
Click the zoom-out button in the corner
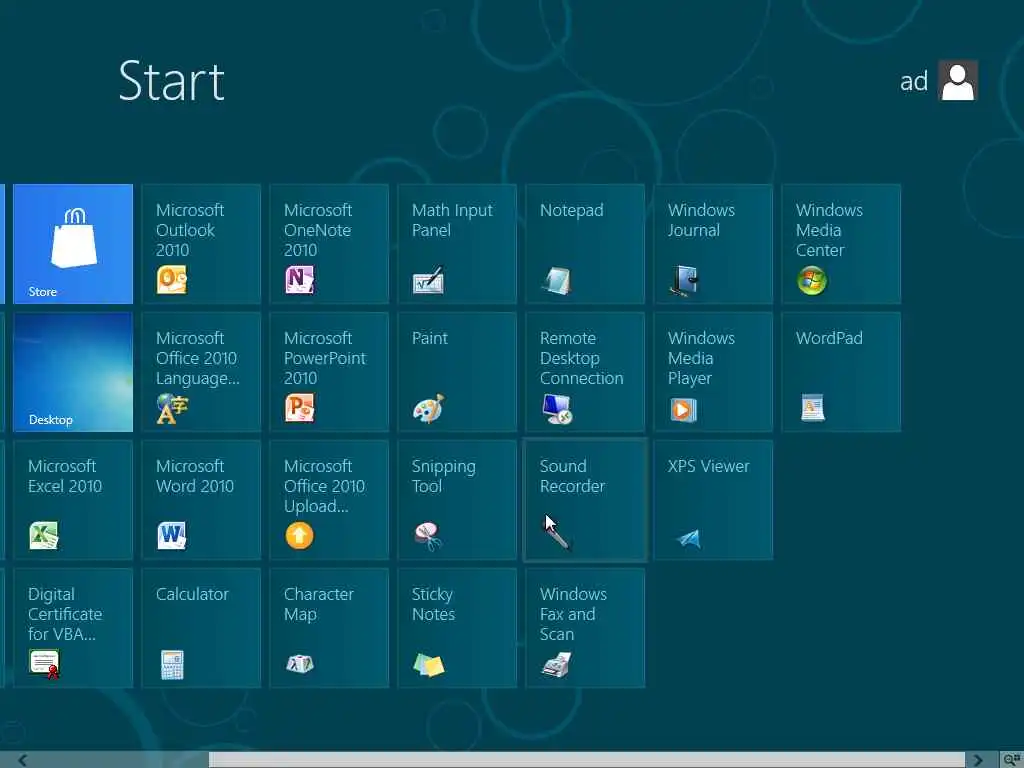(x=1012, y=760)
